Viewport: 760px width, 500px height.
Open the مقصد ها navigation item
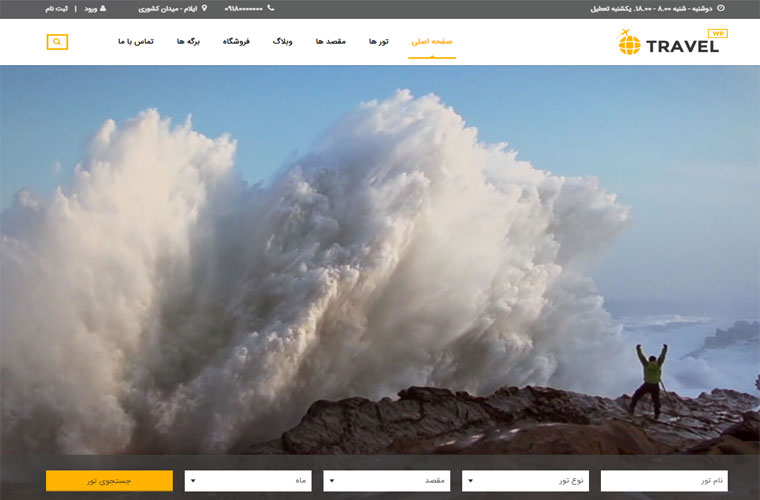330,42
